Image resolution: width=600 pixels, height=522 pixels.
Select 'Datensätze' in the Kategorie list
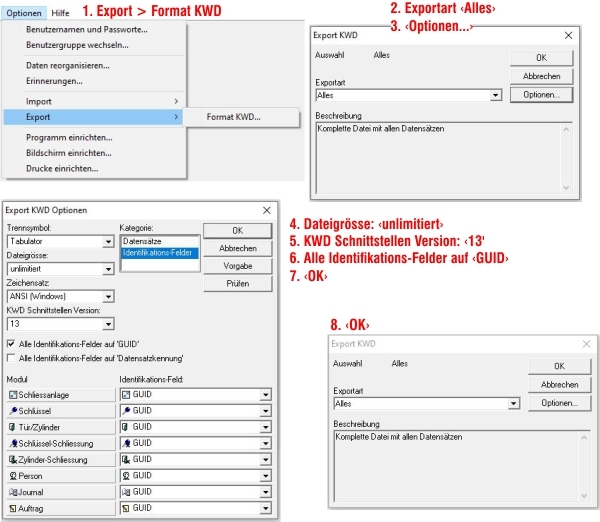coord(145,241)
